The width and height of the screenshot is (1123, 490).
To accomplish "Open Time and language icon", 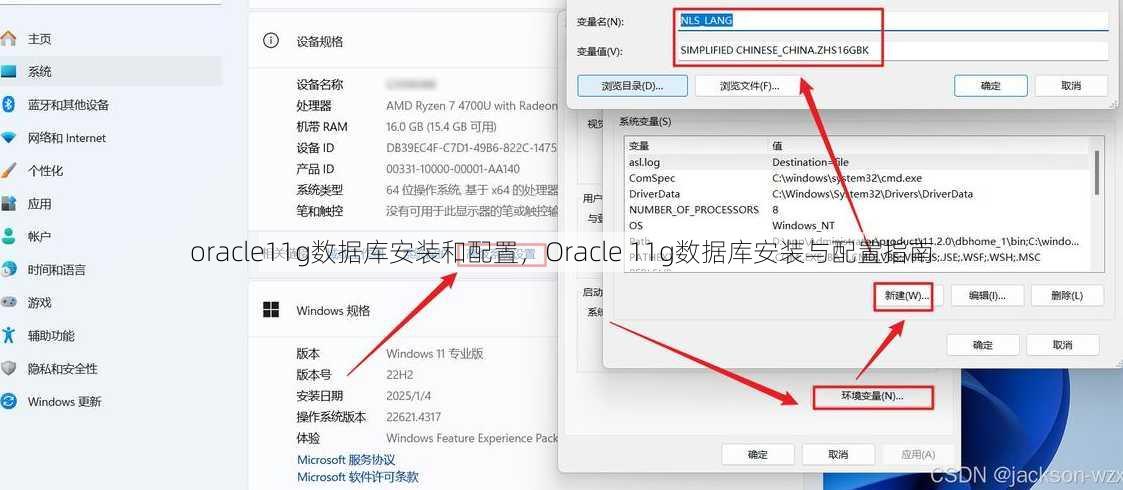I will click(x=8, y=269).
